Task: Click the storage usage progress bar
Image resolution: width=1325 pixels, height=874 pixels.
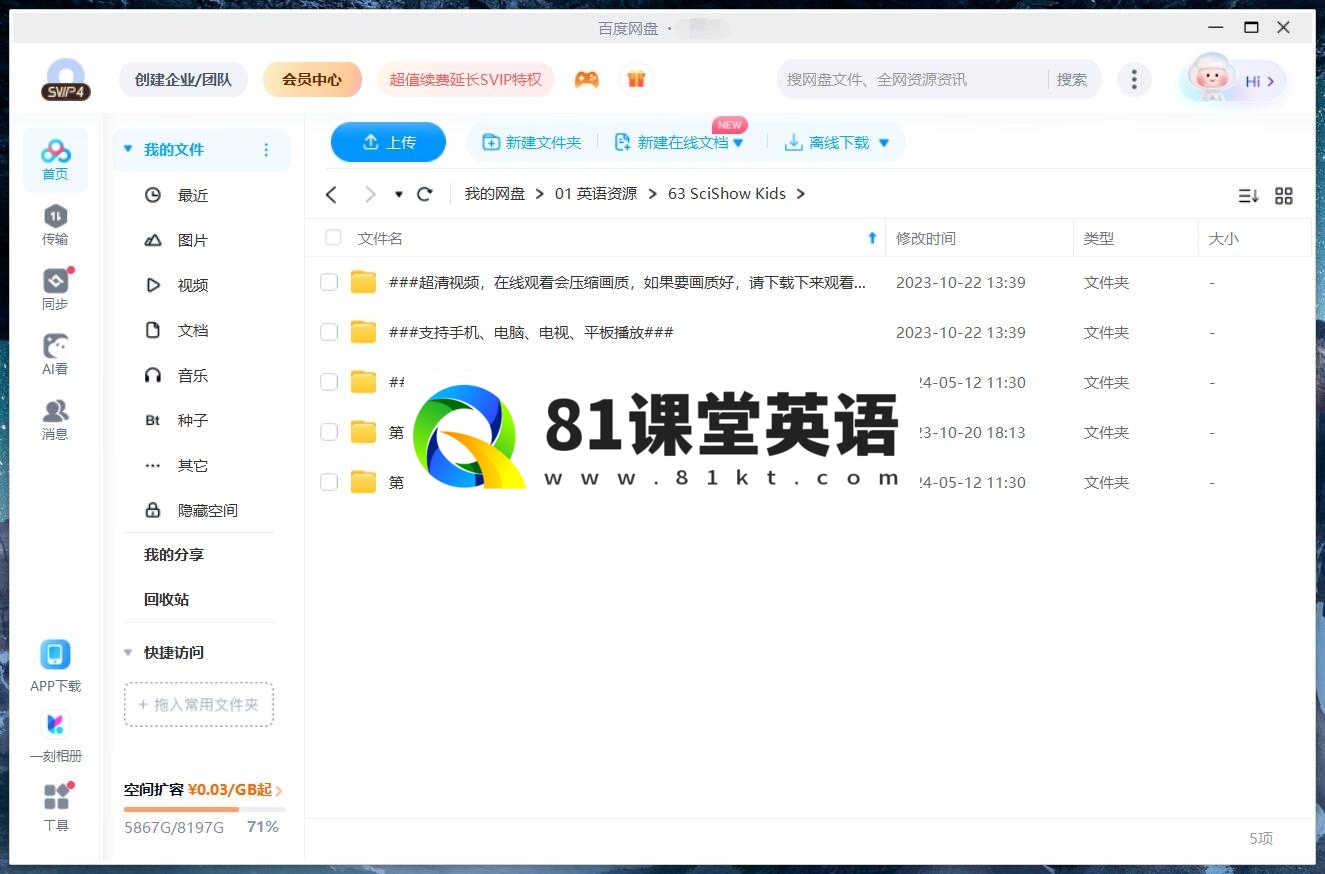Action: pos(205,809)
